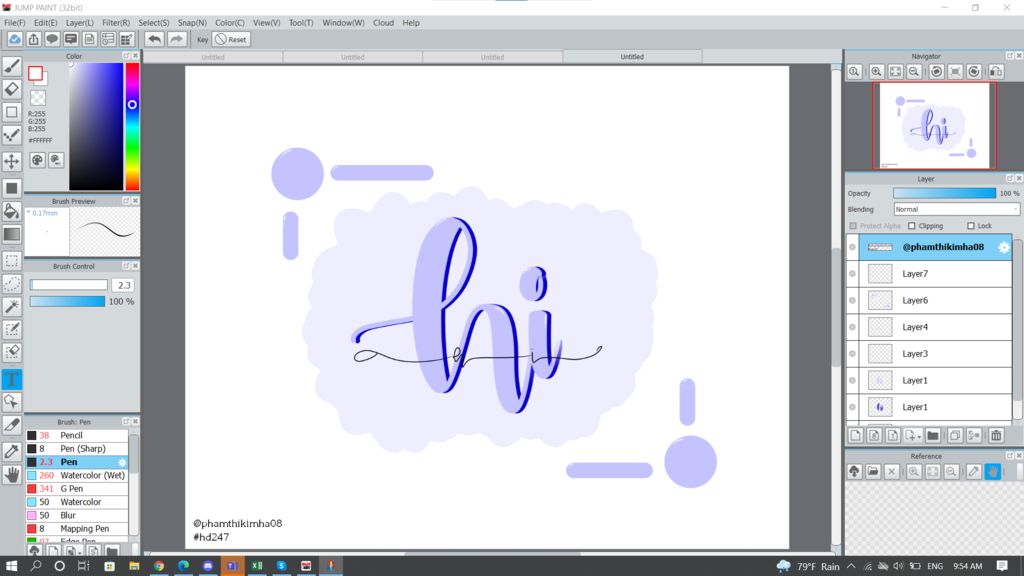
Task: Select the dot-line Pen tool
Action: (x=12, y=135)
